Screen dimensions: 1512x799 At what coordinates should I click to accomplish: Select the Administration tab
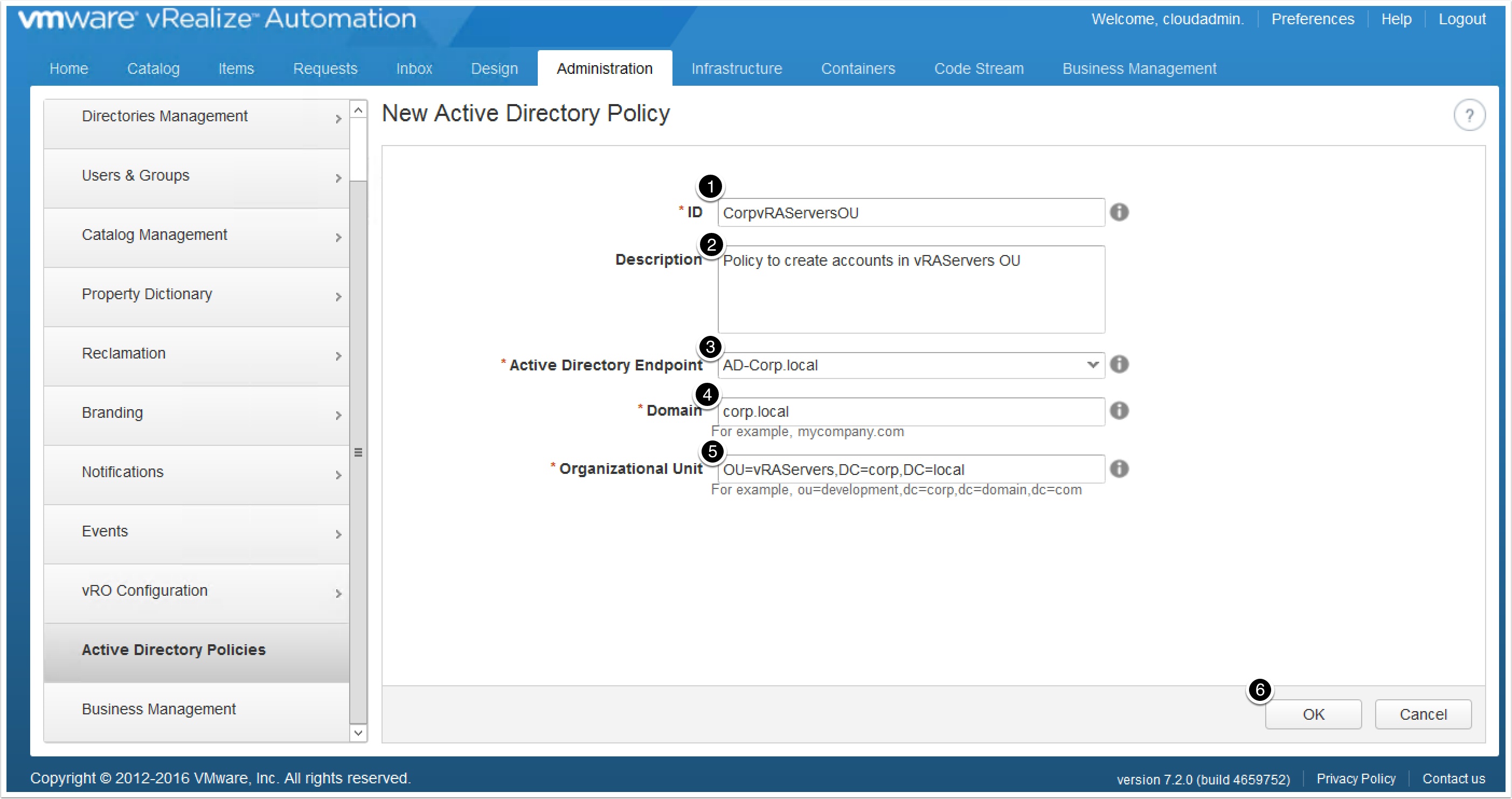605,68
